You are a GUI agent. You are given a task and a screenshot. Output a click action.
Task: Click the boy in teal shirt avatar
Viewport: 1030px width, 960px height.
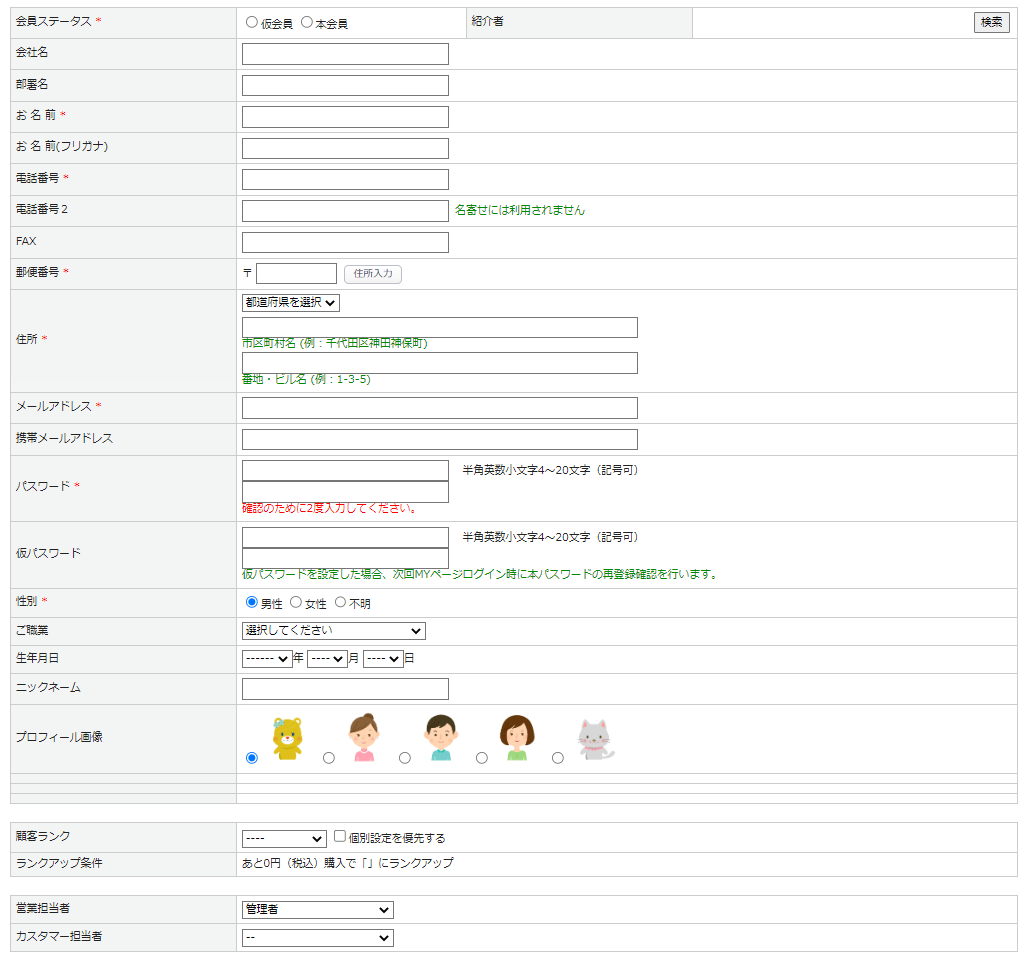440,738
